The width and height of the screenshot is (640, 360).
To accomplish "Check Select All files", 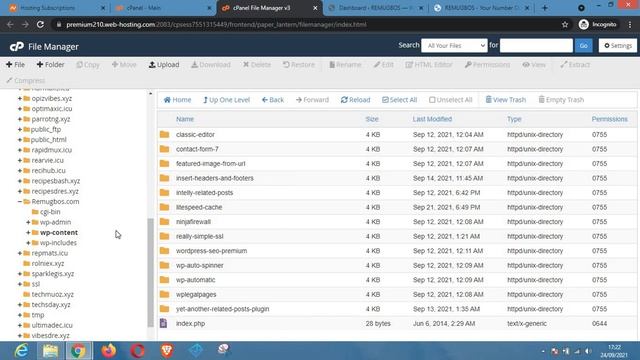I will click(x=400, y=100).
